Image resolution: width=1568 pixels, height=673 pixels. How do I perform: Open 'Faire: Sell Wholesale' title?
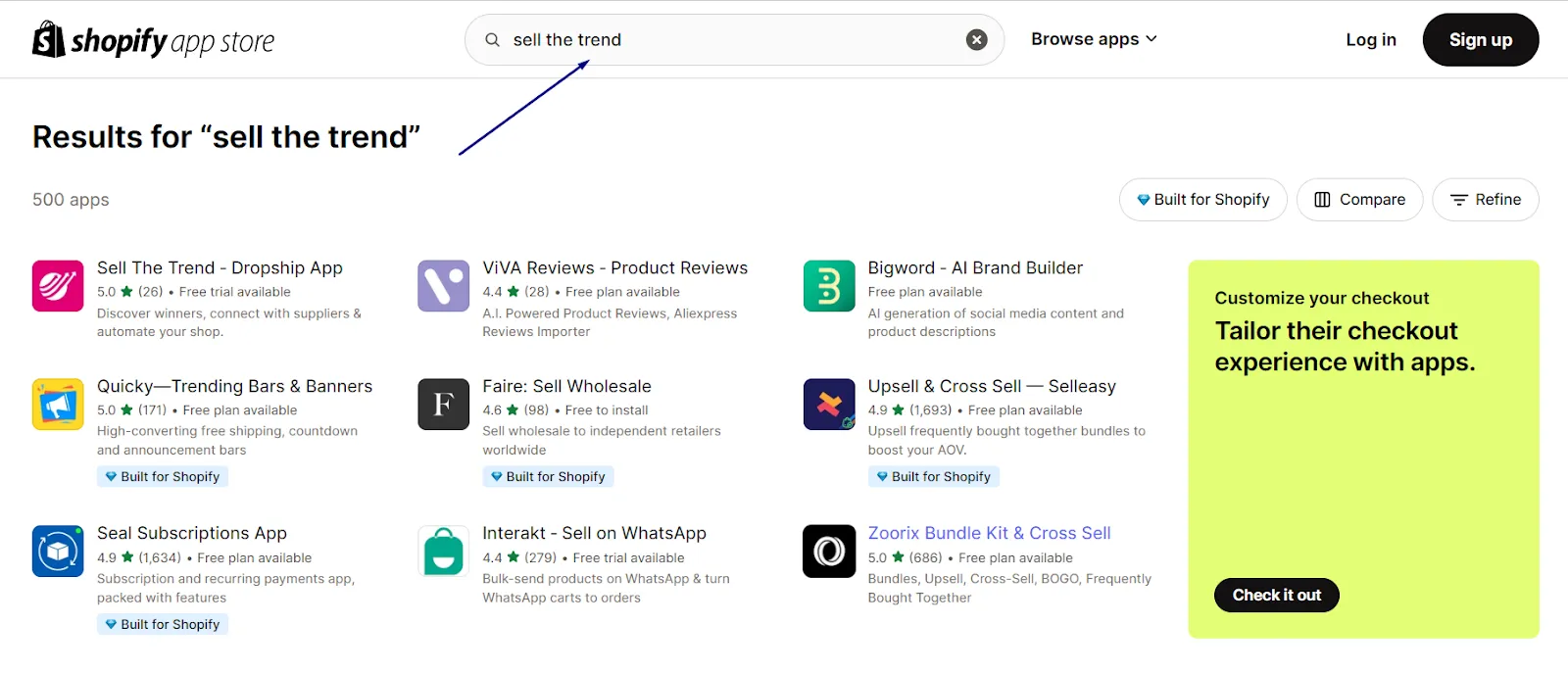click(566, 387)
